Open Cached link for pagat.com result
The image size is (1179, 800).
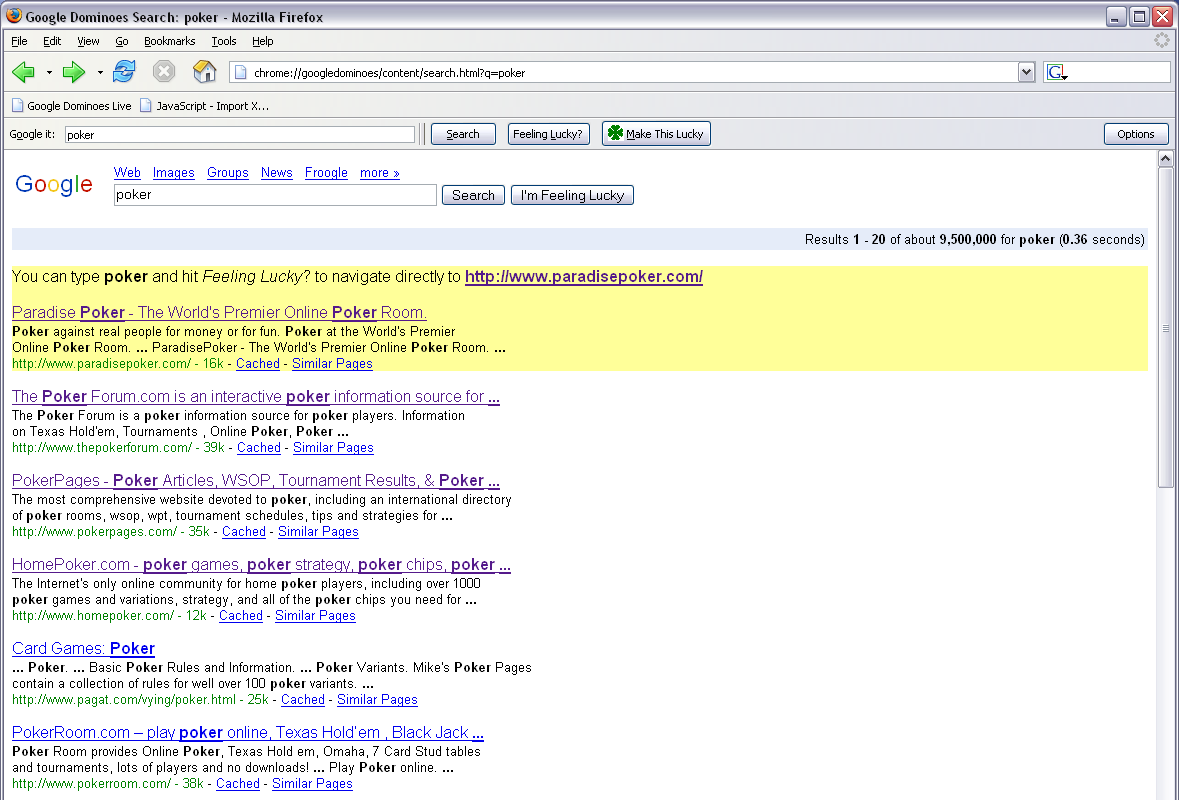(302, 700)
